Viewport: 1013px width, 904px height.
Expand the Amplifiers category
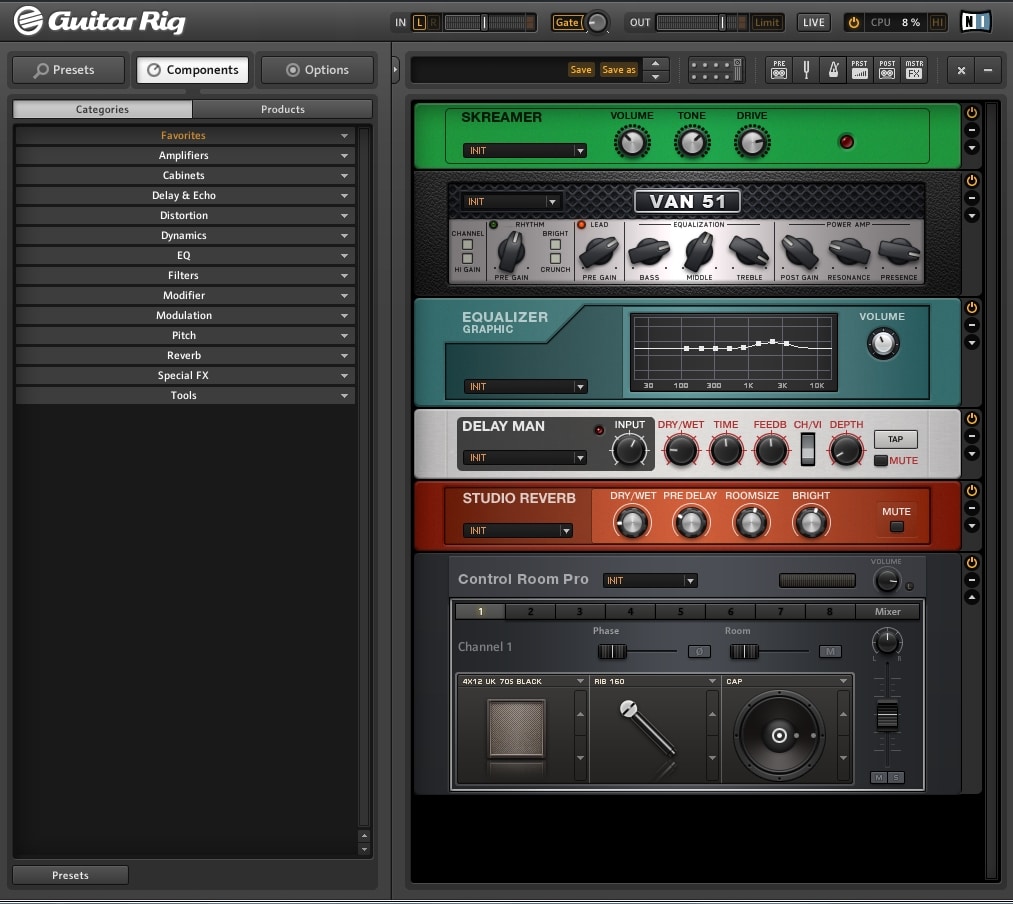point(184,155)
